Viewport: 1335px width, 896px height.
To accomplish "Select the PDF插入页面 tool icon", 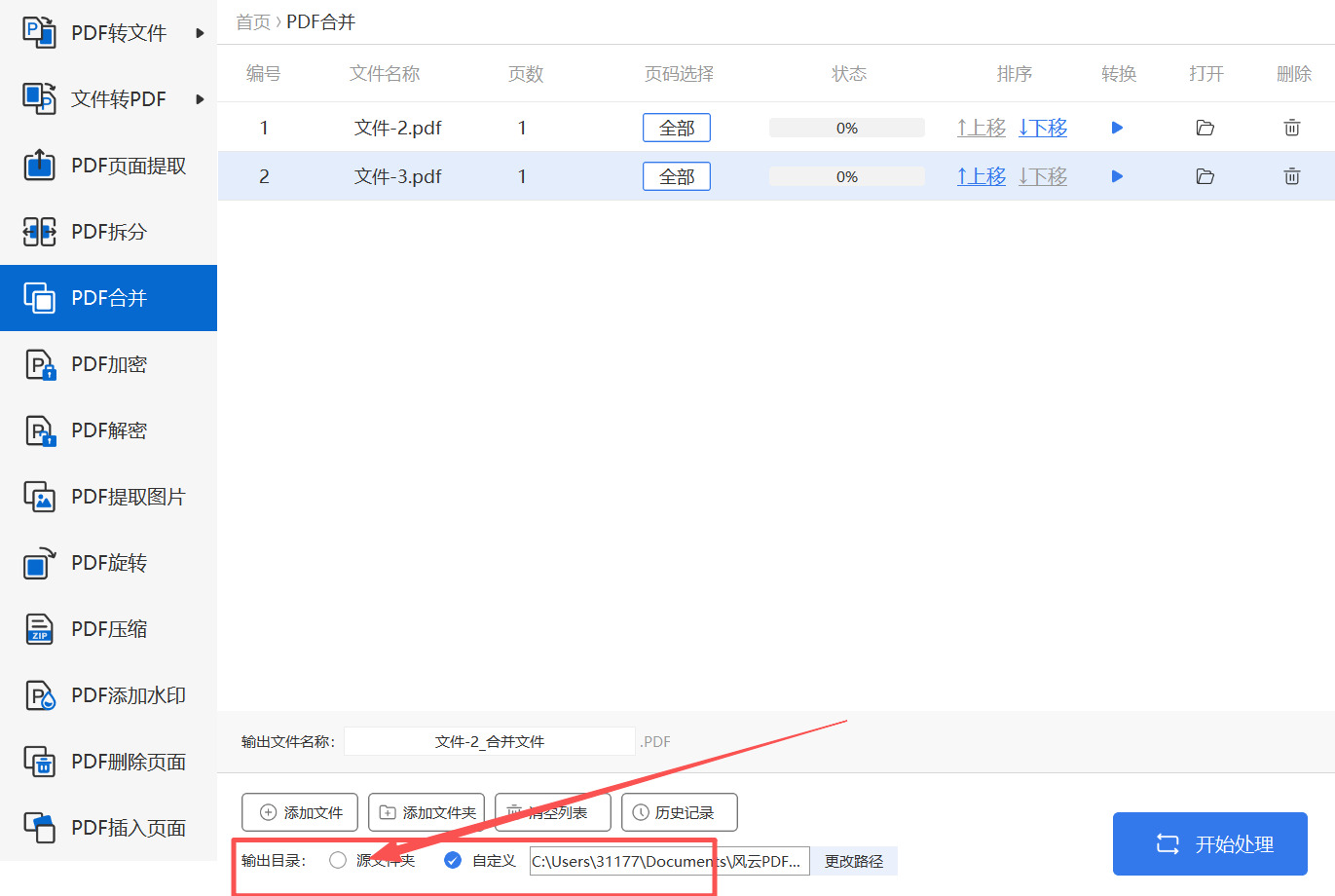I will coord(39,827).
